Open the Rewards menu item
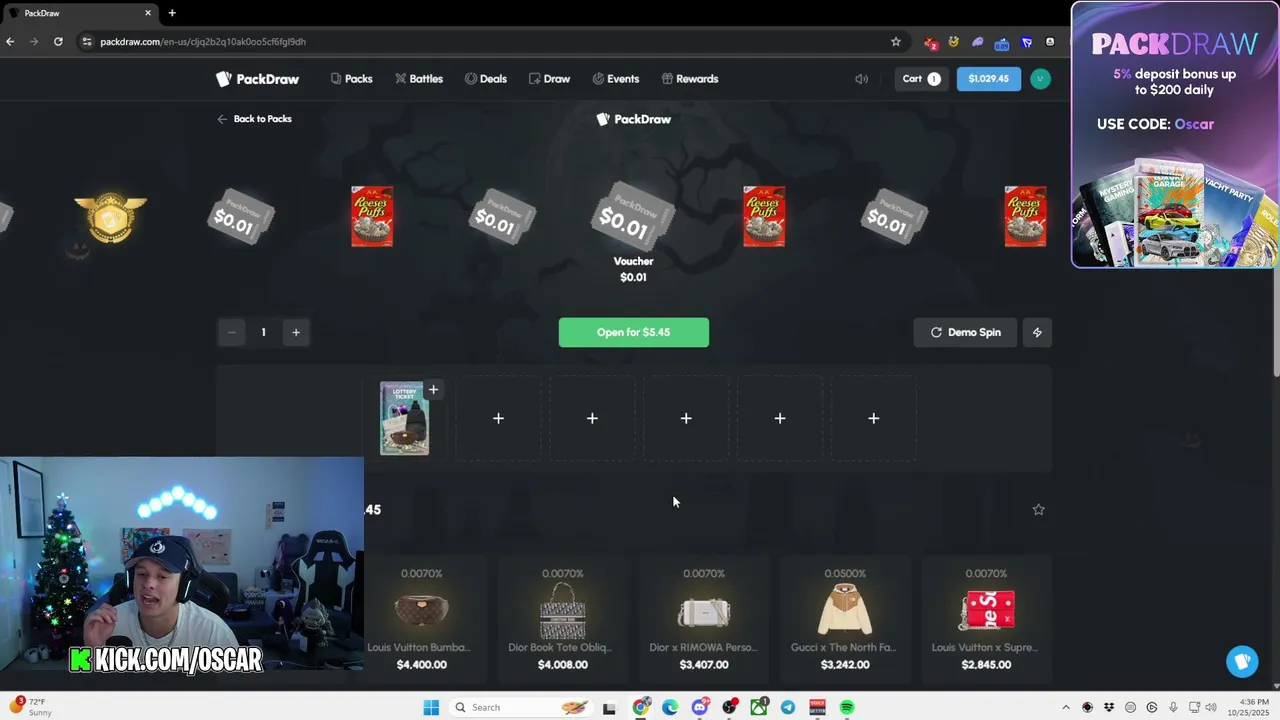1280x720 pixels. 690,79
